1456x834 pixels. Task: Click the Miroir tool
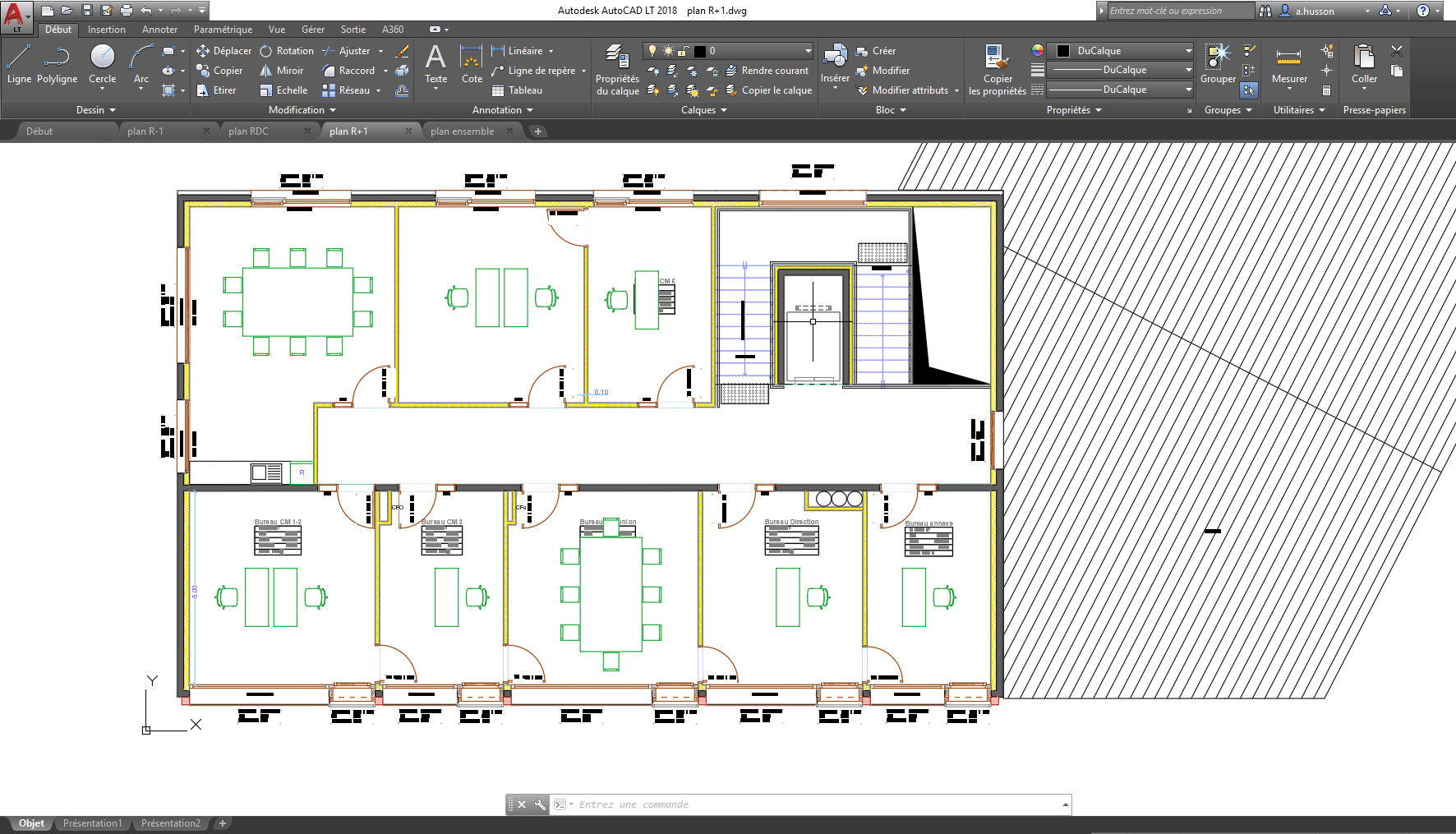tap(282, 71)
